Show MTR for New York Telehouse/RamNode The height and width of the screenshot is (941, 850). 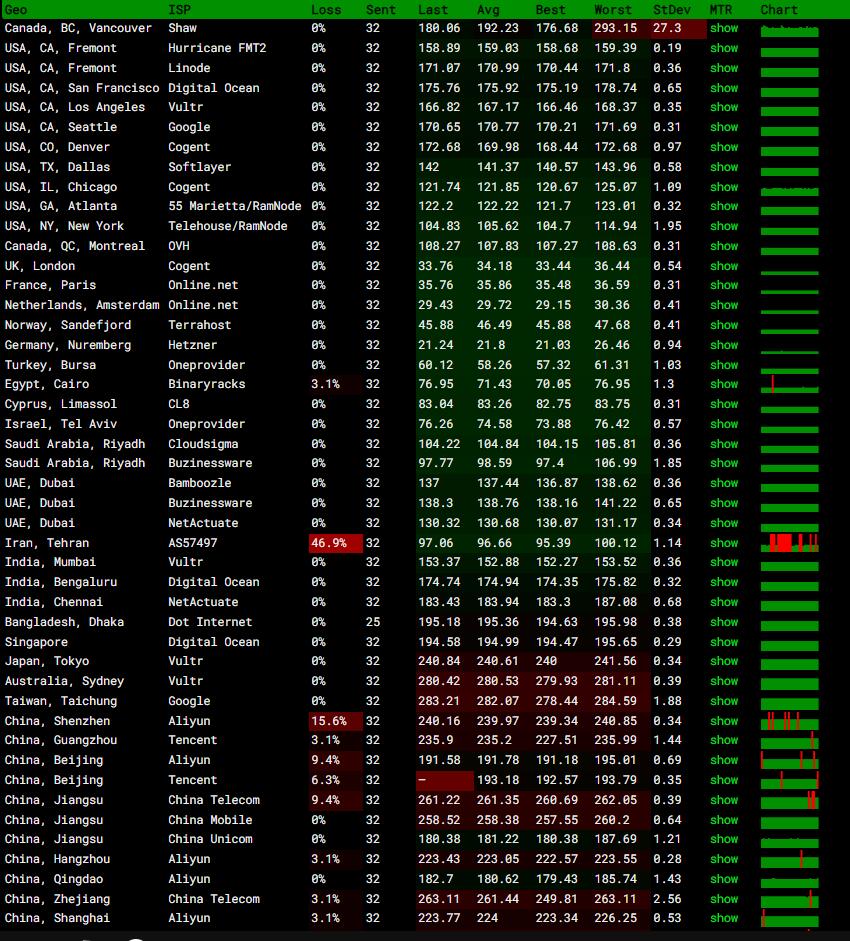724,226
